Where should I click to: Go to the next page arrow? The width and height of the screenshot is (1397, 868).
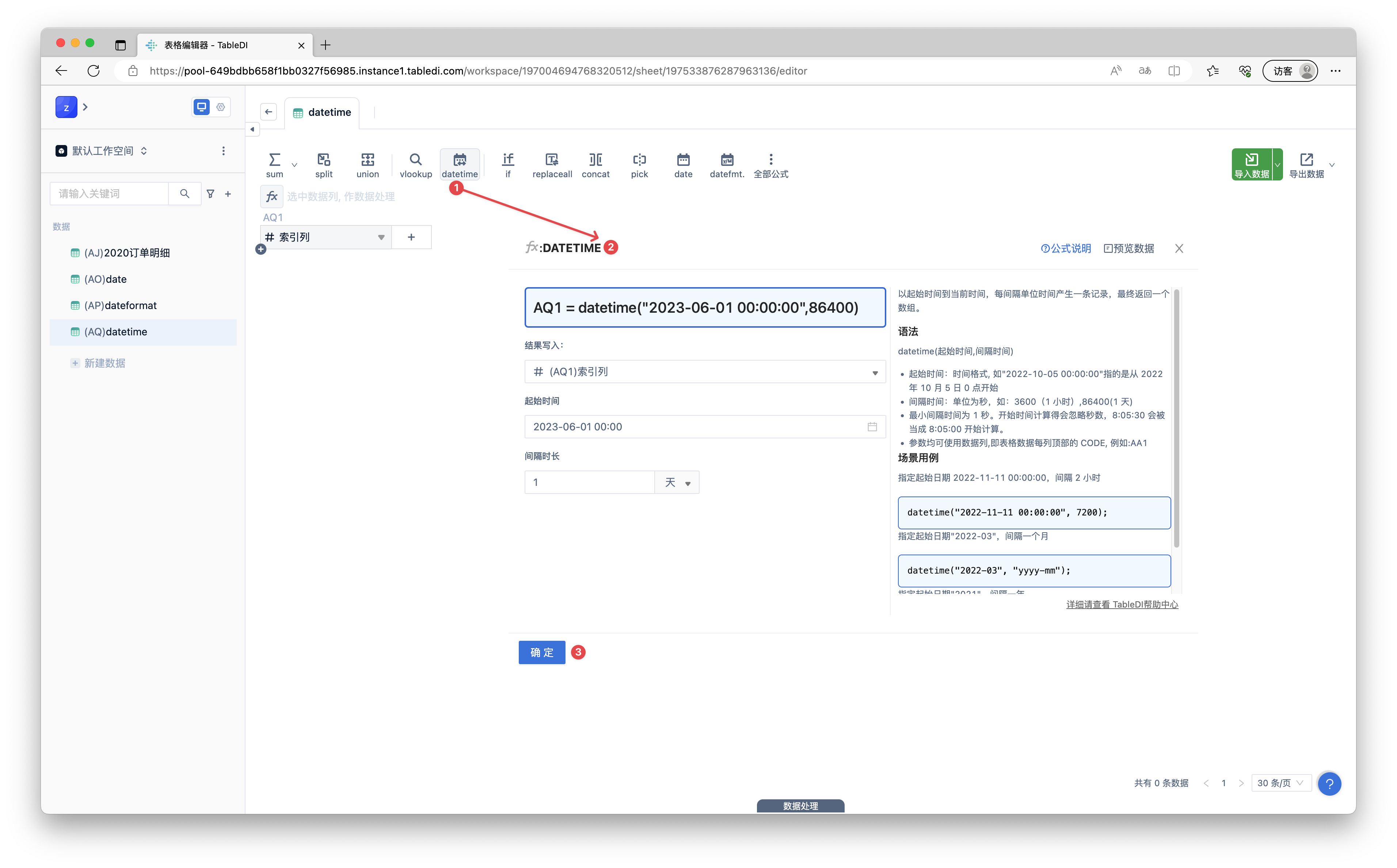(x=1241, y=783)
